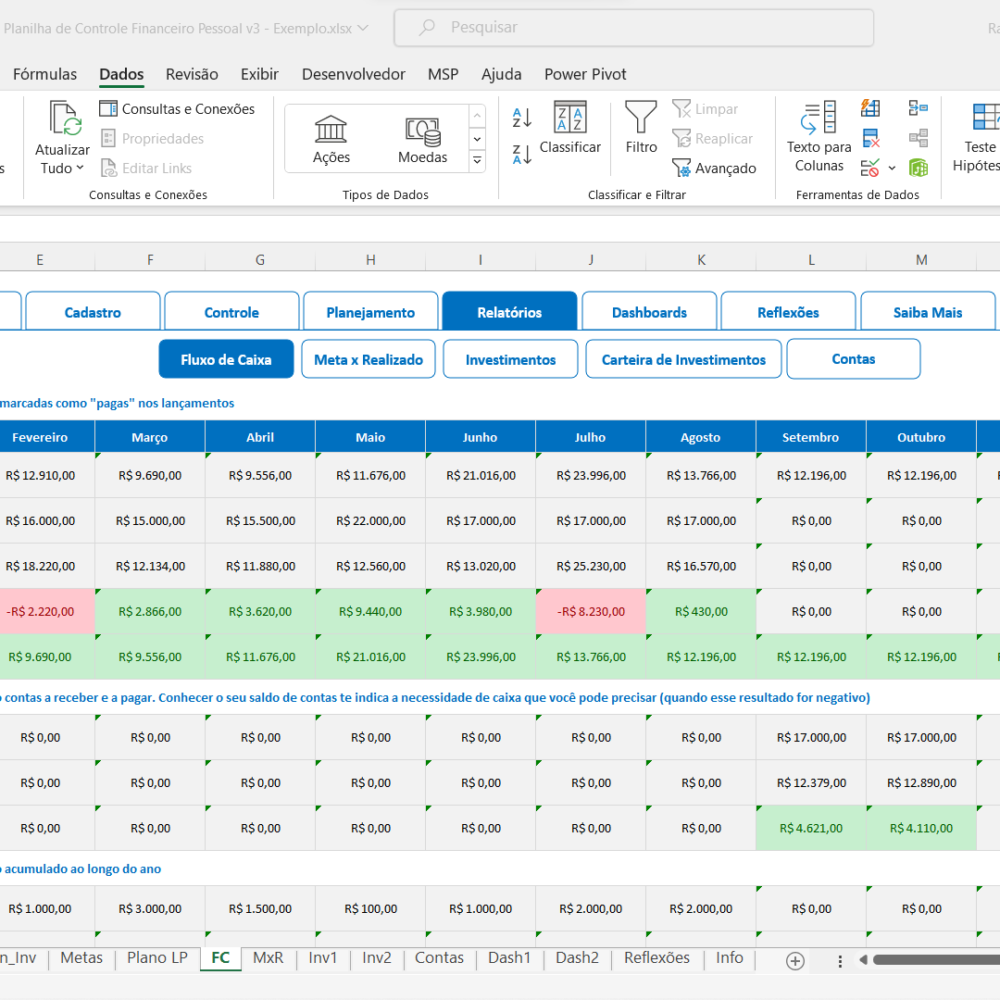The height and width of the screenshot is (1000, 1000).
Task: Click the Controle navigation button
Action: click(232, 312)
